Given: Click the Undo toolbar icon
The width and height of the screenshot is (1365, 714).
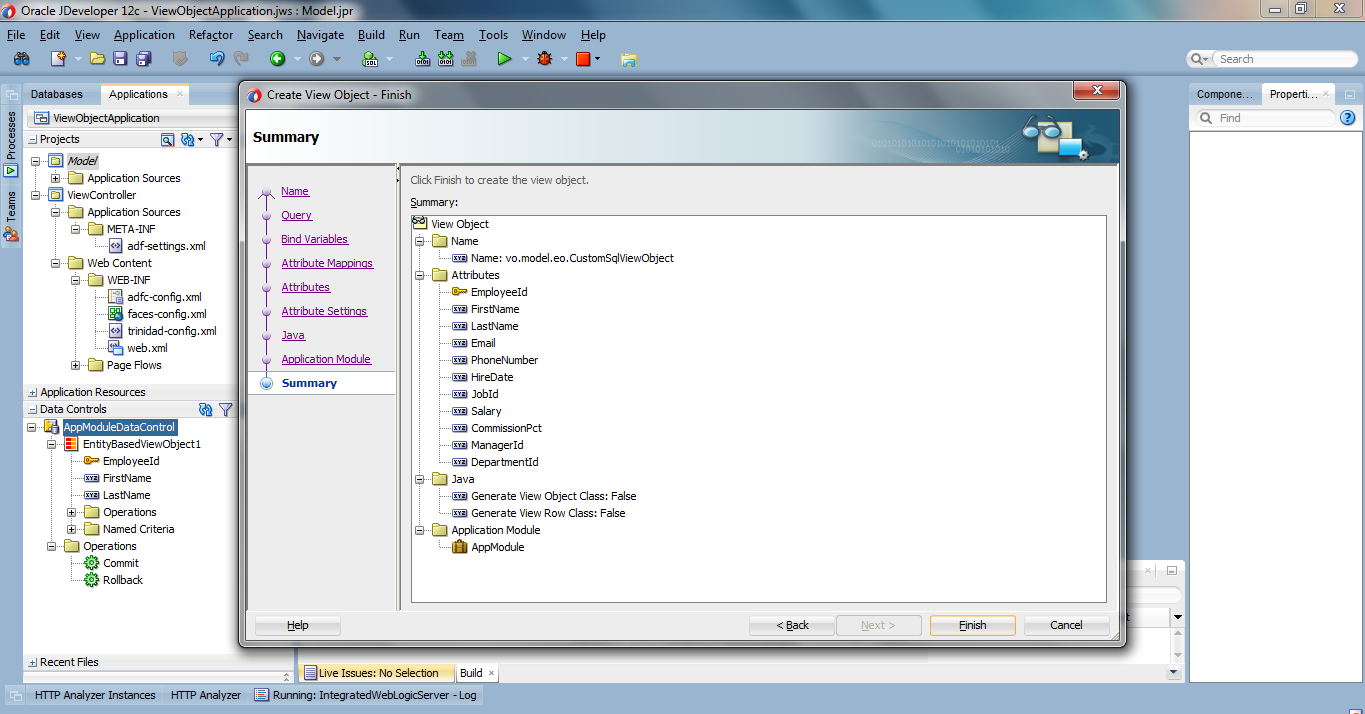Looking at the screenshot, I should [216, 58].
